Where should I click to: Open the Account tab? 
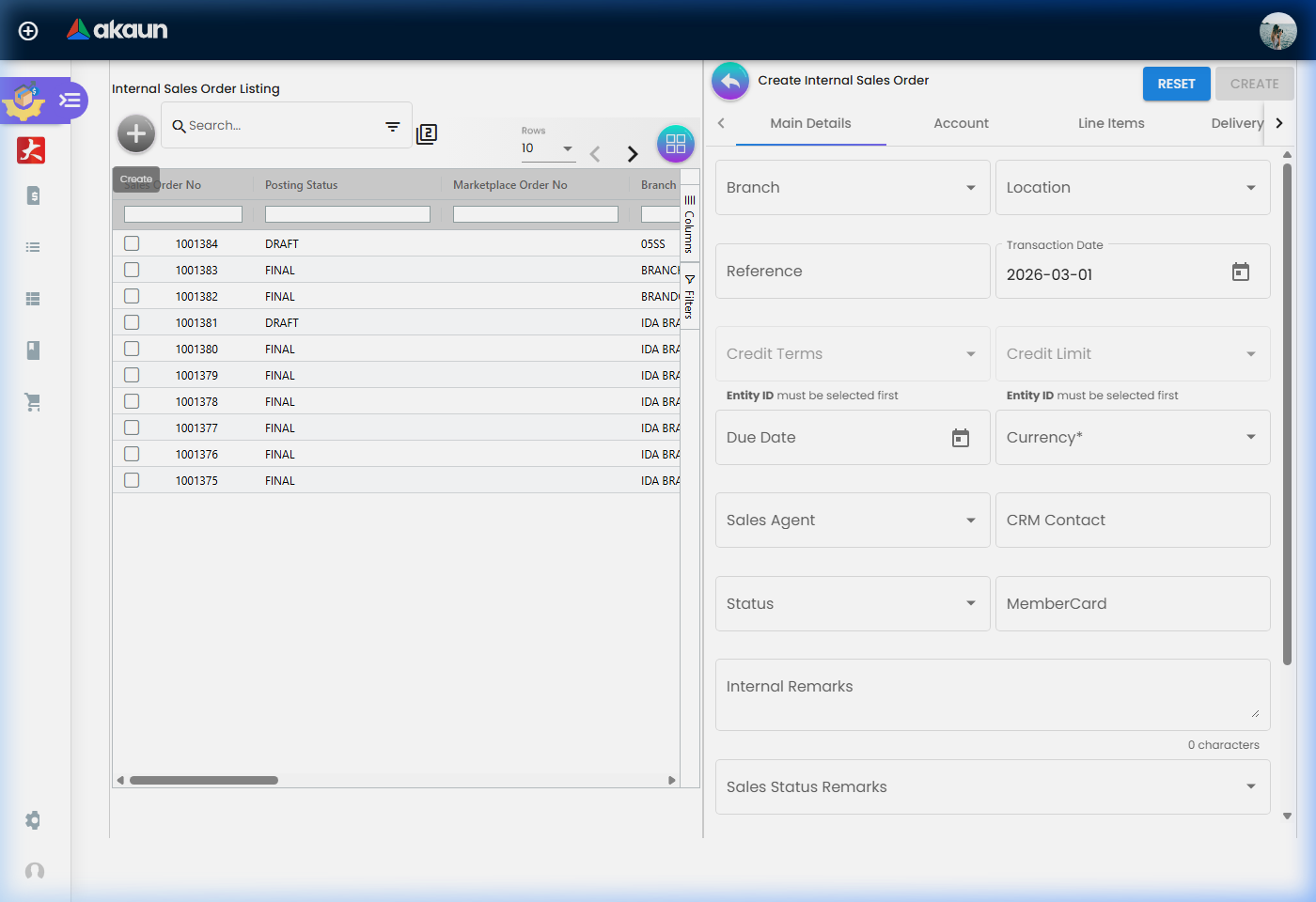click(x=961, y=123)
